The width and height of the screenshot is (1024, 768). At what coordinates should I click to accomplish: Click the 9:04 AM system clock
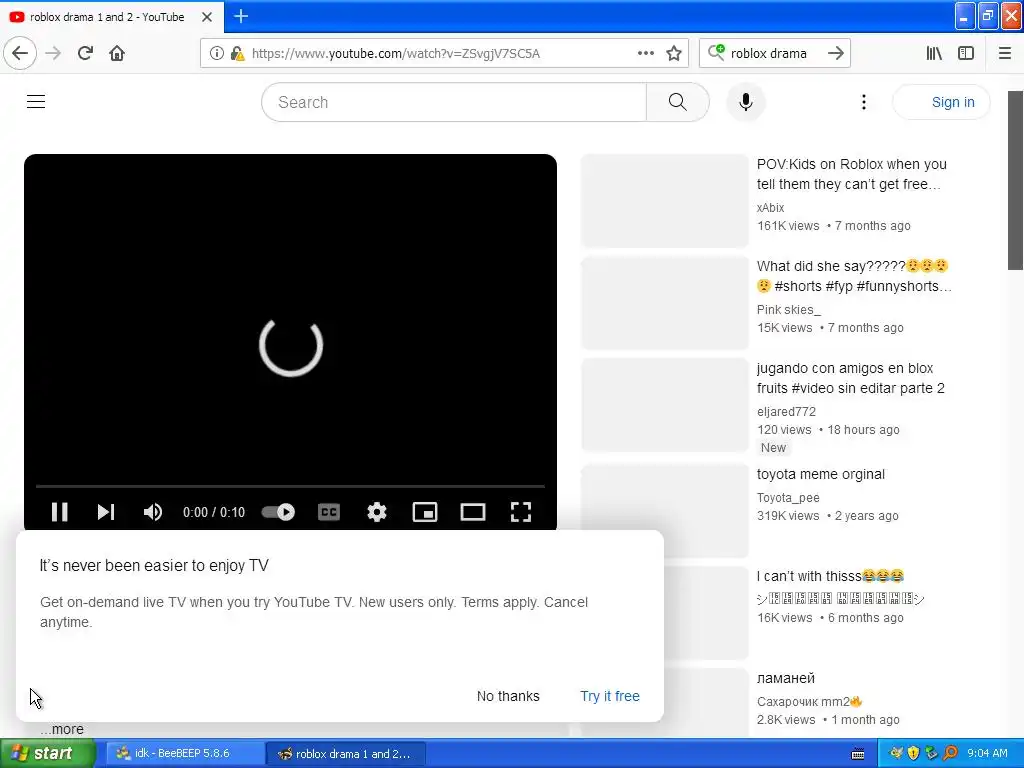[987, 754]
